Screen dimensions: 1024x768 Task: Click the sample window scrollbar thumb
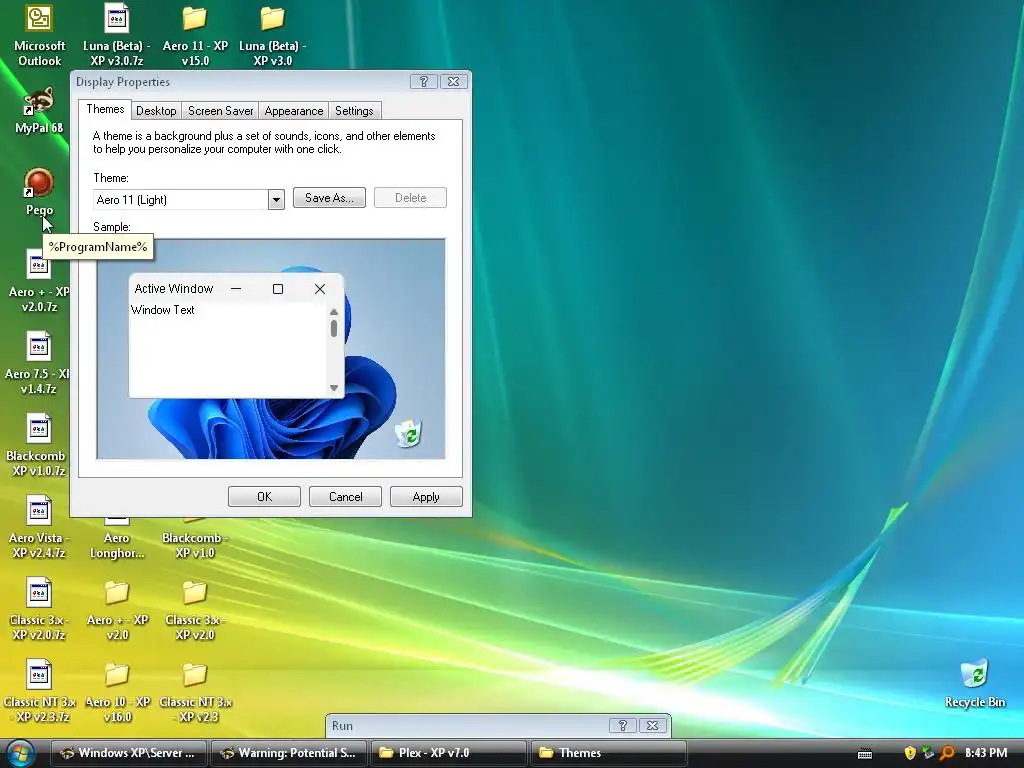pyautogui.click(x=334, y=328)
